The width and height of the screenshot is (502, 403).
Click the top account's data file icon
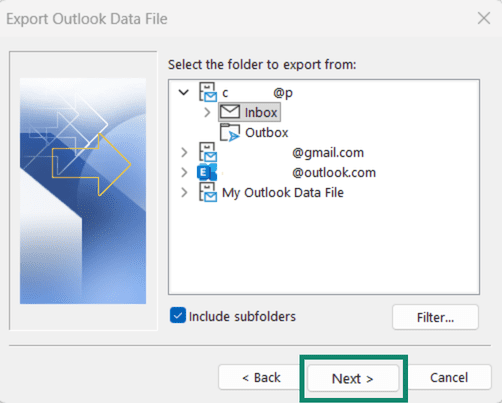click(x=208, y=92)
